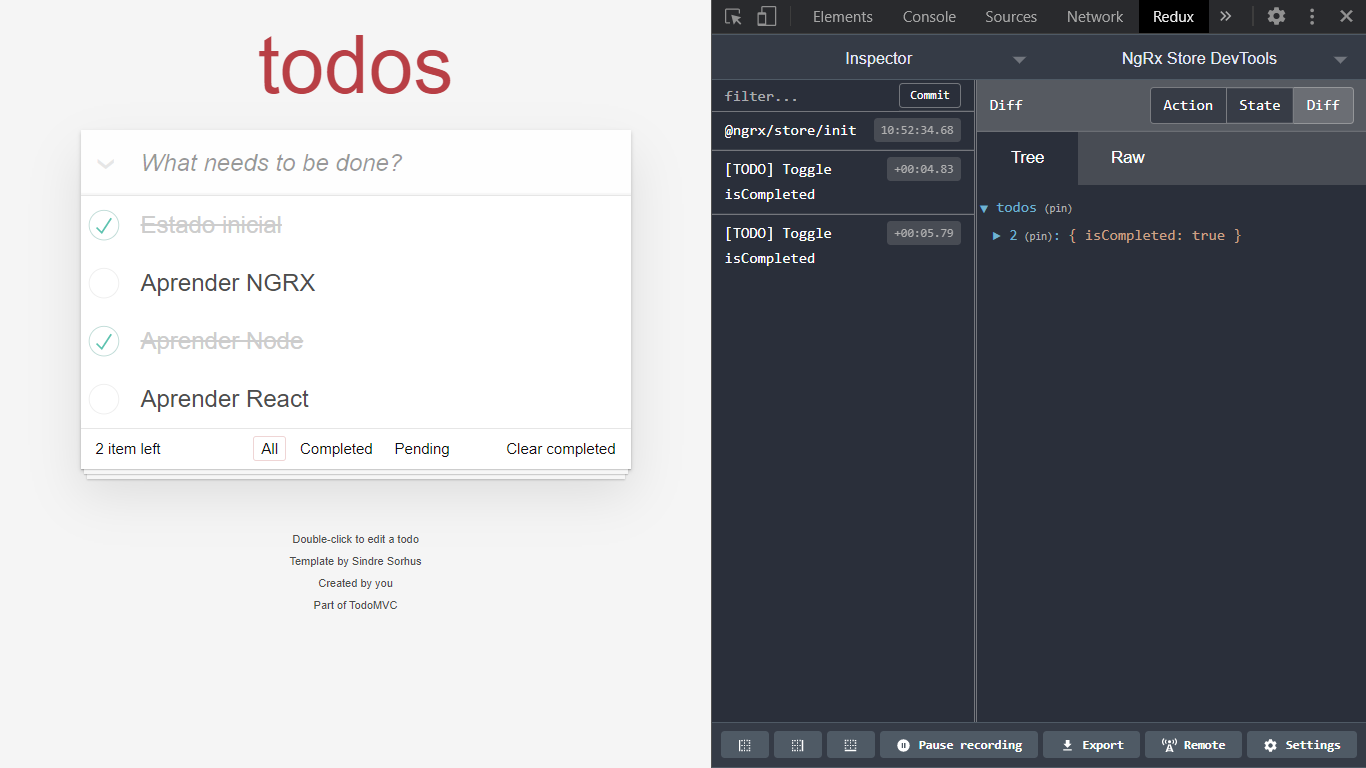Viewport: 1366px width, 768px height.
Task: Dock the monitor panel to the right
Action: click(x=797, y=744)
